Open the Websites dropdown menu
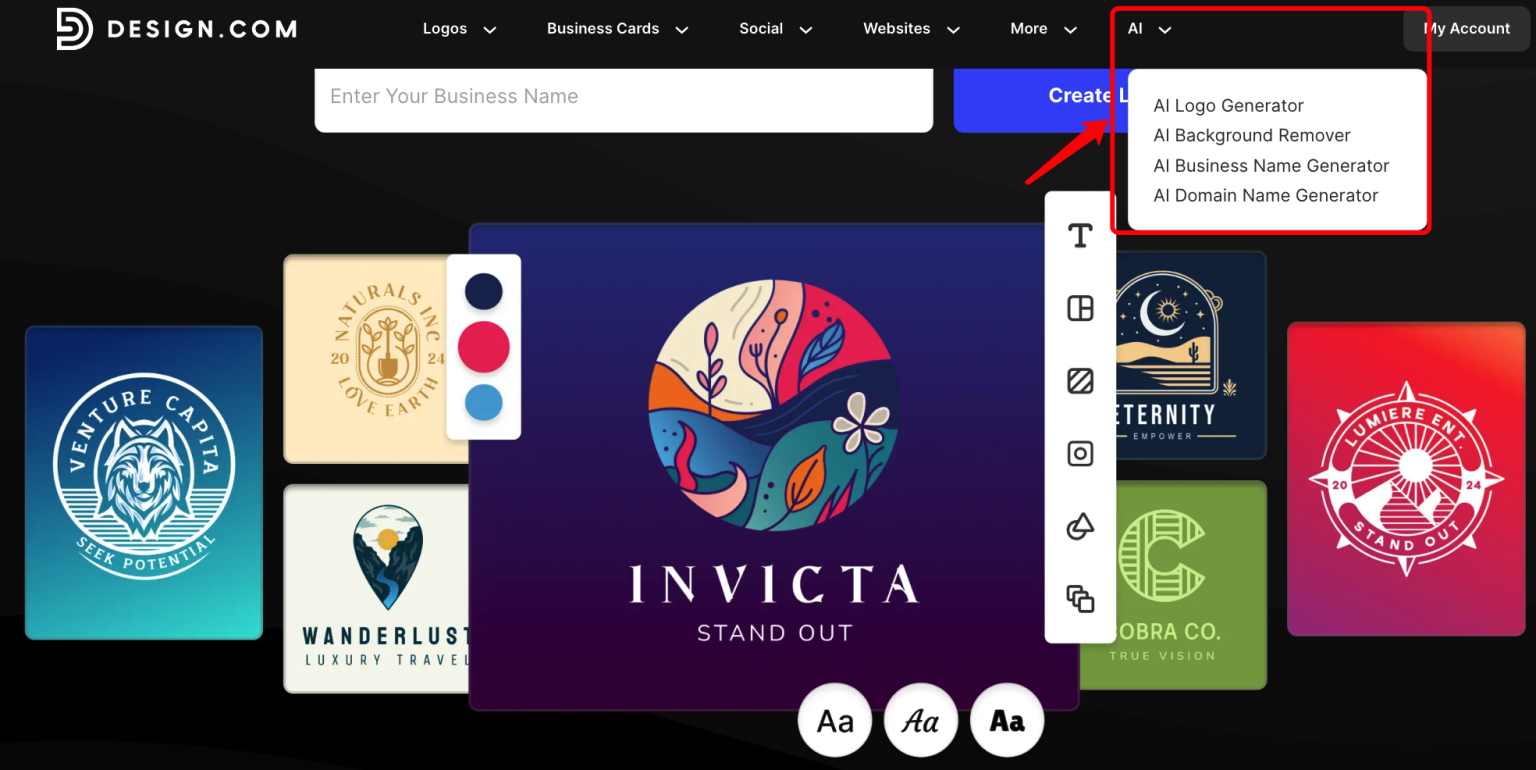This screenshot has width=1536, height=770. click(x=911, y=29)
